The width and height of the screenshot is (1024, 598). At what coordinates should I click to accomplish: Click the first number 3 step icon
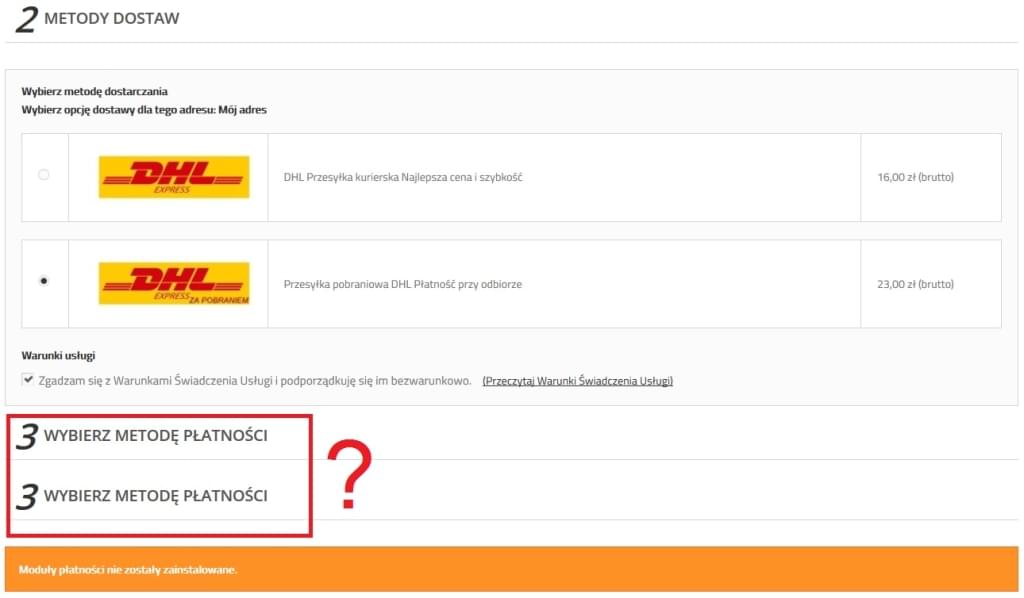tap(28, 436)
